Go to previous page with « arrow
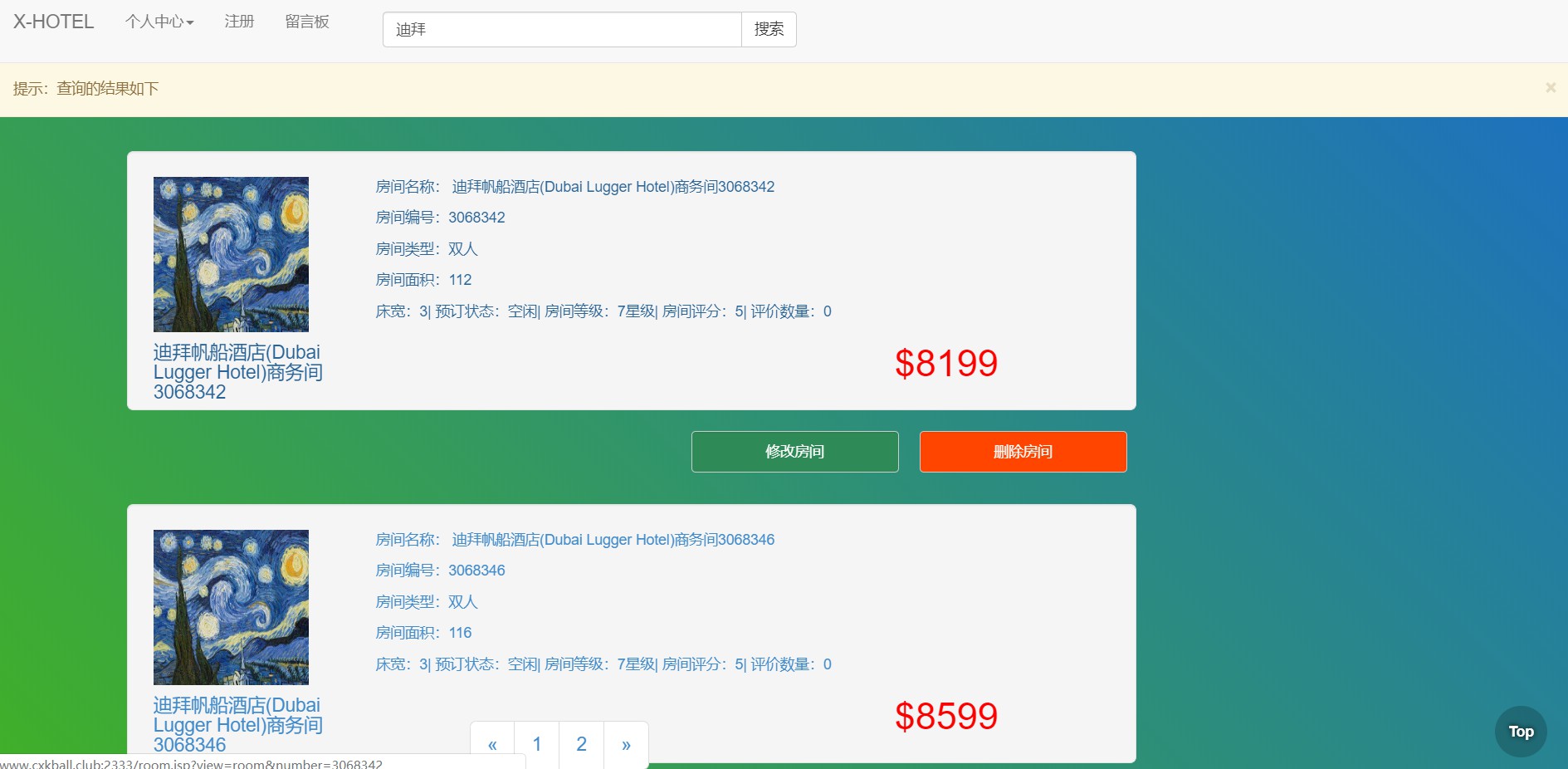Image resolution: width=1568 pixels, height=769 pixels. (x=492, y=744)
